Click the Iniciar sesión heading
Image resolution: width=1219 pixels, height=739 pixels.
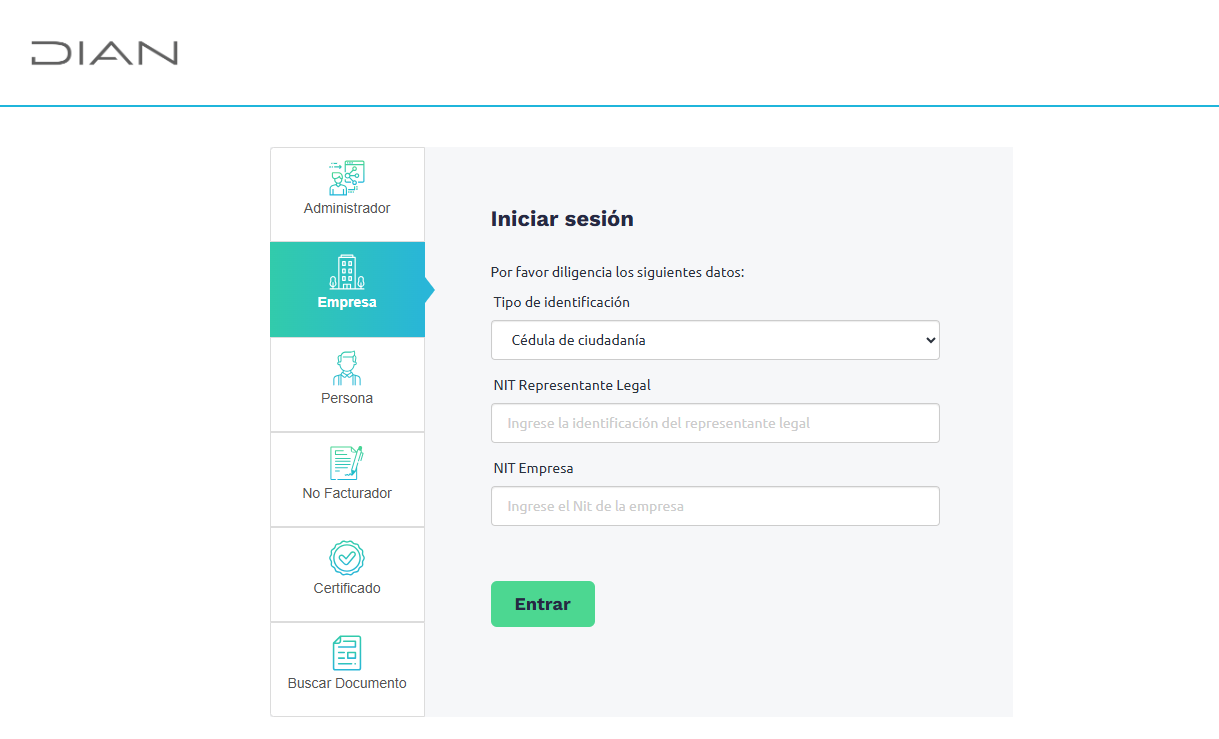[562, 219]
